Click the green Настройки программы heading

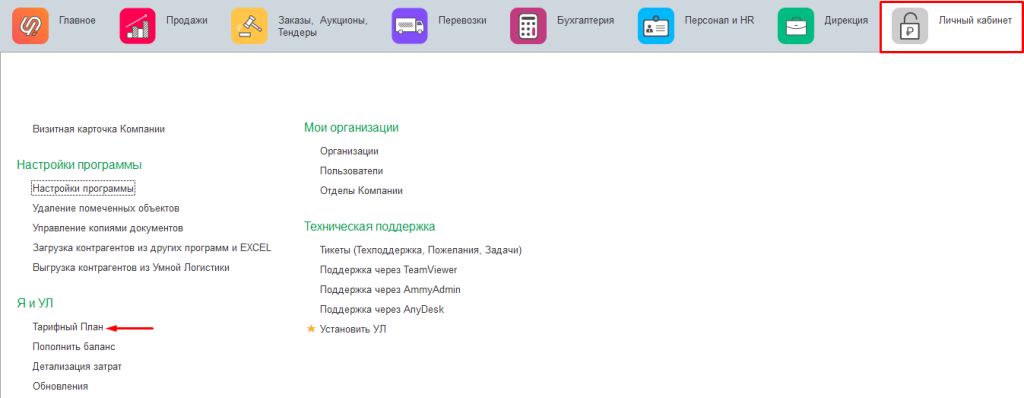point(79,165)
